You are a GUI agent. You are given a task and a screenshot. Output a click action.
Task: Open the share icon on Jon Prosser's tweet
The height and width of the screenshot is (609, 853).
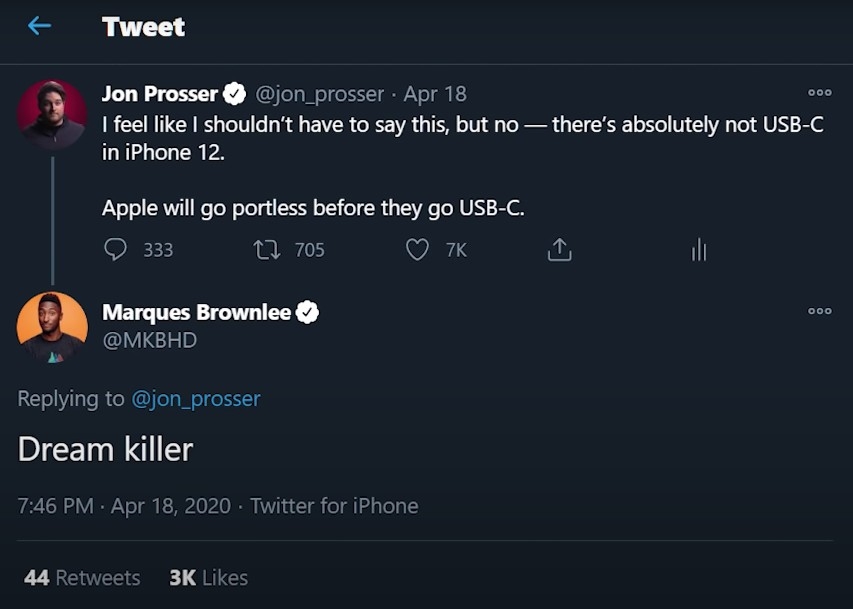(x=560, y=250)
